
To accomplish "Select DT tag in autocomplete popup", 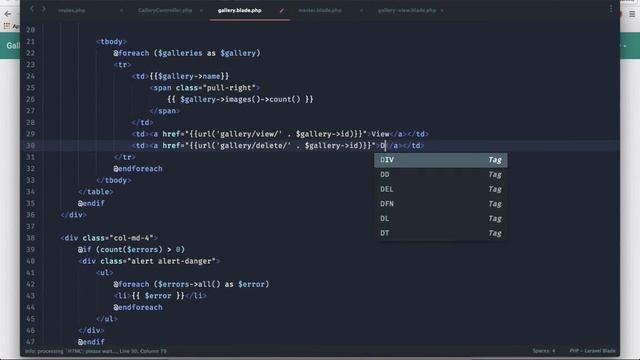I will pos(441,233).
